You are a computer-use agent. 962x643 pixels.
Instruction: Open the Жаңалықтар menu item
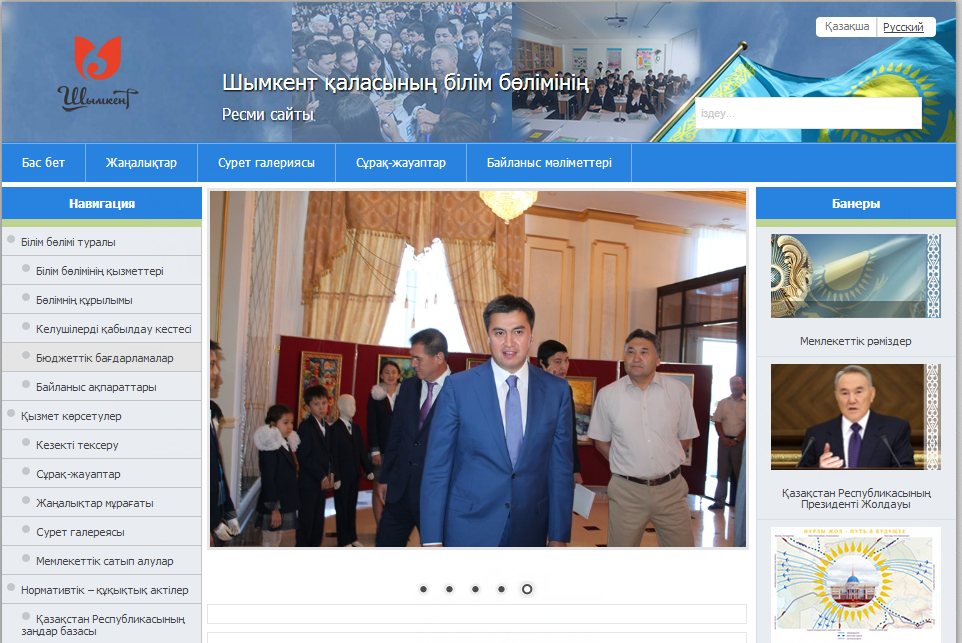tap(141, 163)
